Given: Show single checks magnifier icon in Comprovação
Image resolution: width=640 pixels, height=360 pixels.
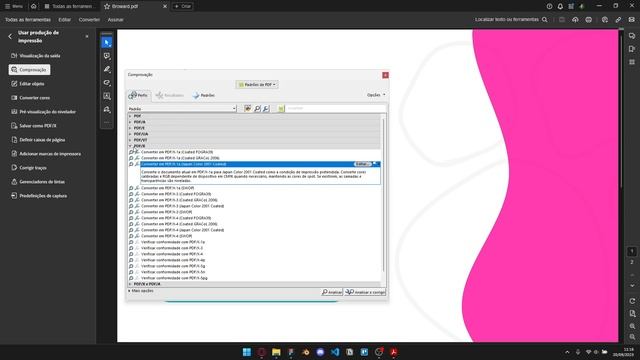Looking at the screenshot, I should click(257, 108).
